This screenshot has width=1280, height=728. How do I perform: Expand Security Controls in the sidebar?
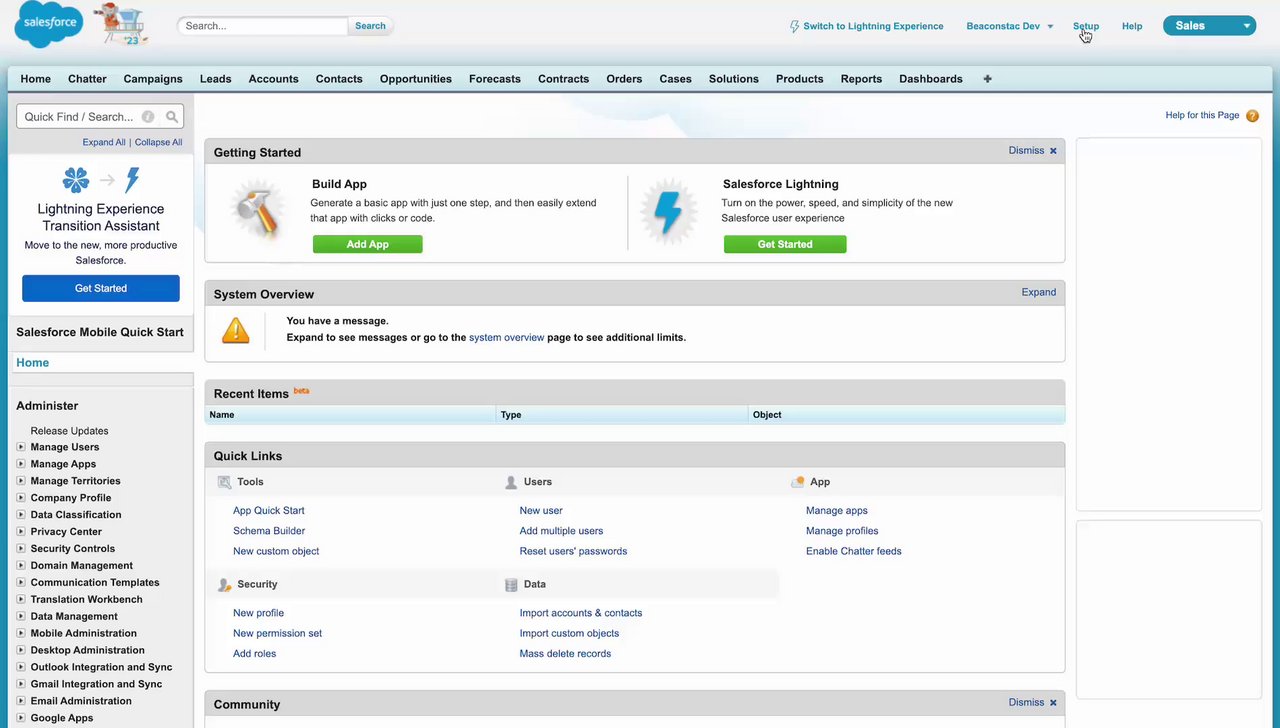(x=21, y=549)
